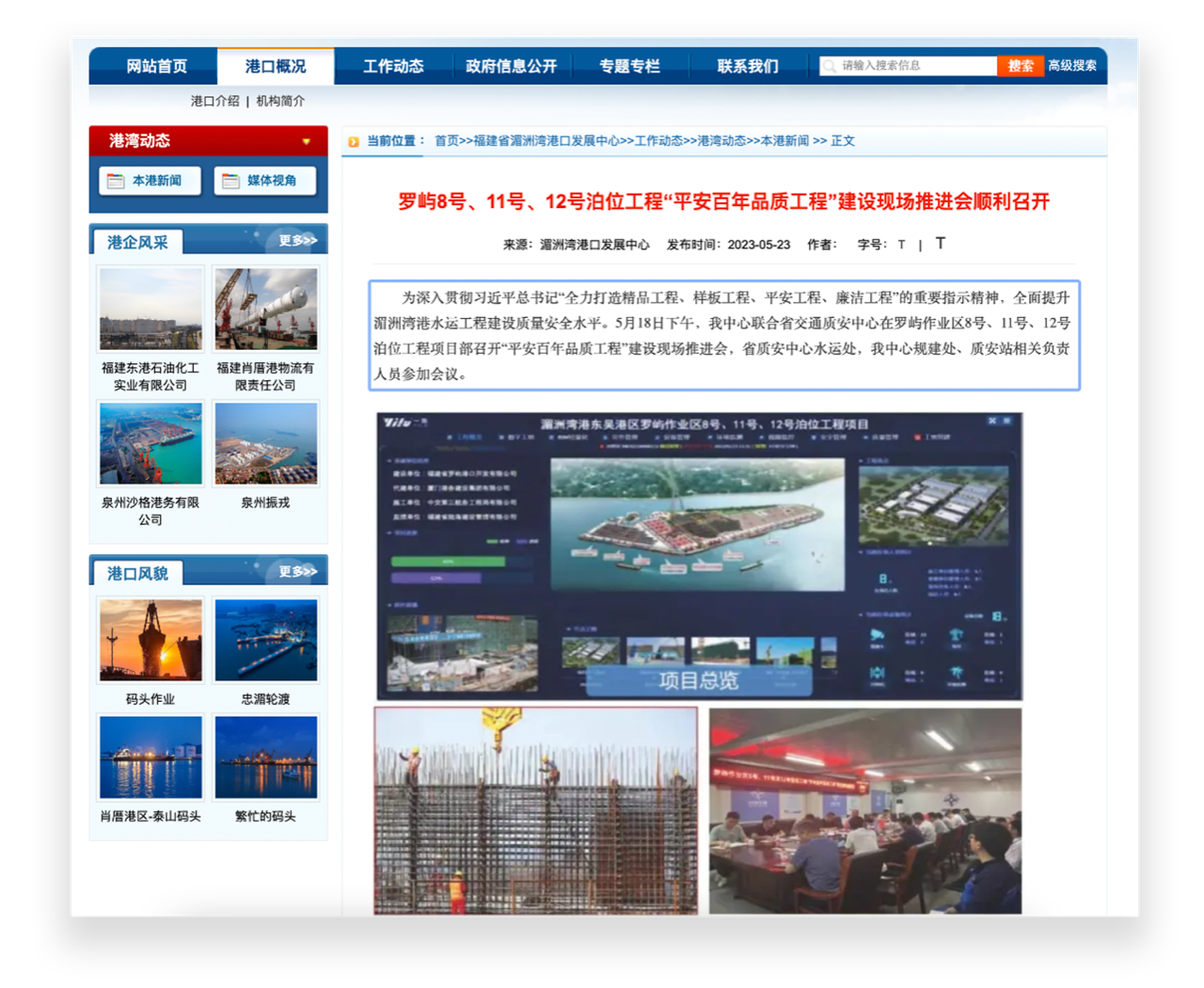Open 福建东港石油化工 company thumbnail
1204x988 pixels.
click(x=150, y=309)
